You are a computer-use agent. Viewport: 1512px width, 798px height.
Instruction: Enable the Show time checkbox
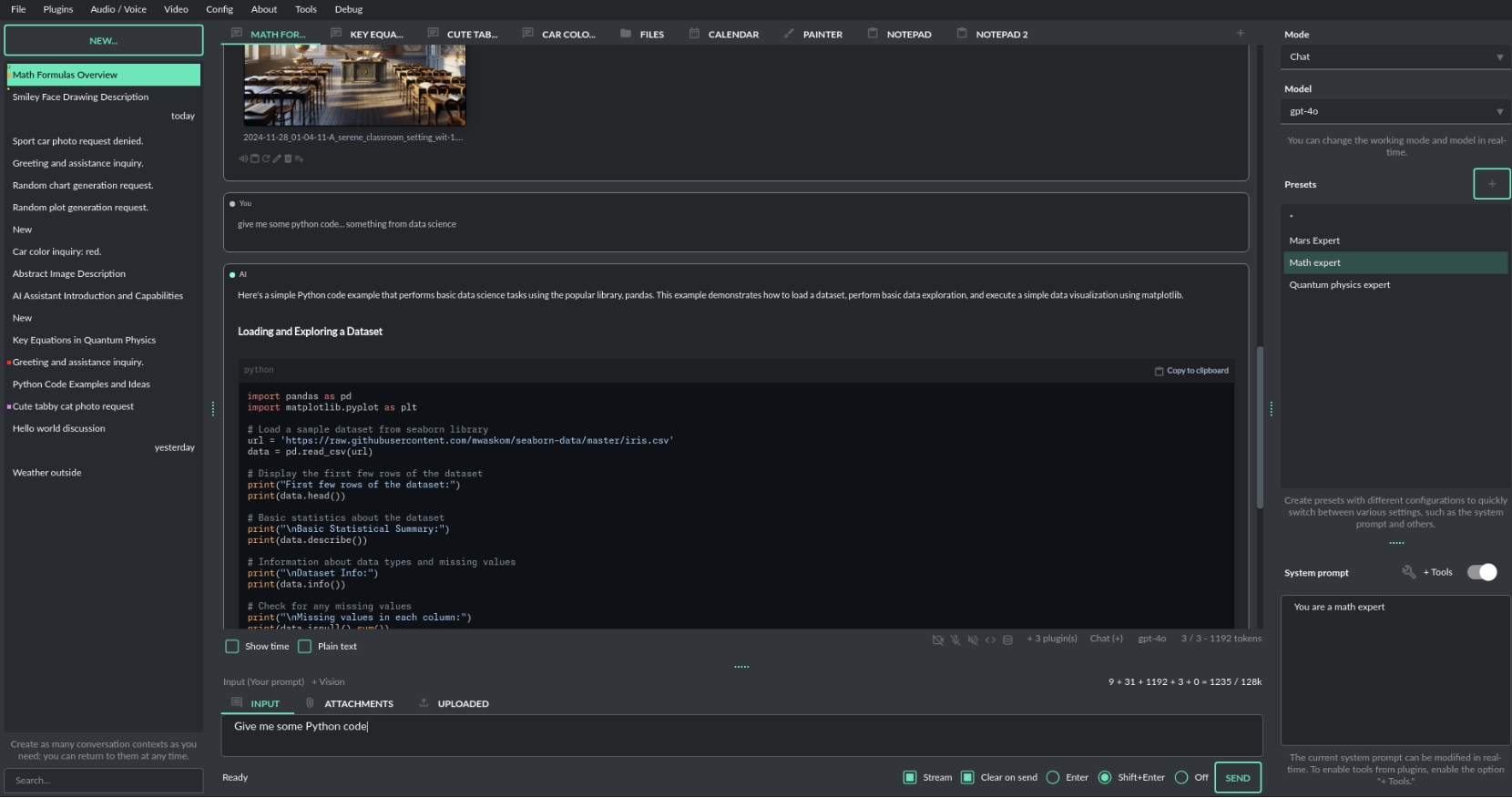tap(232, 647)
